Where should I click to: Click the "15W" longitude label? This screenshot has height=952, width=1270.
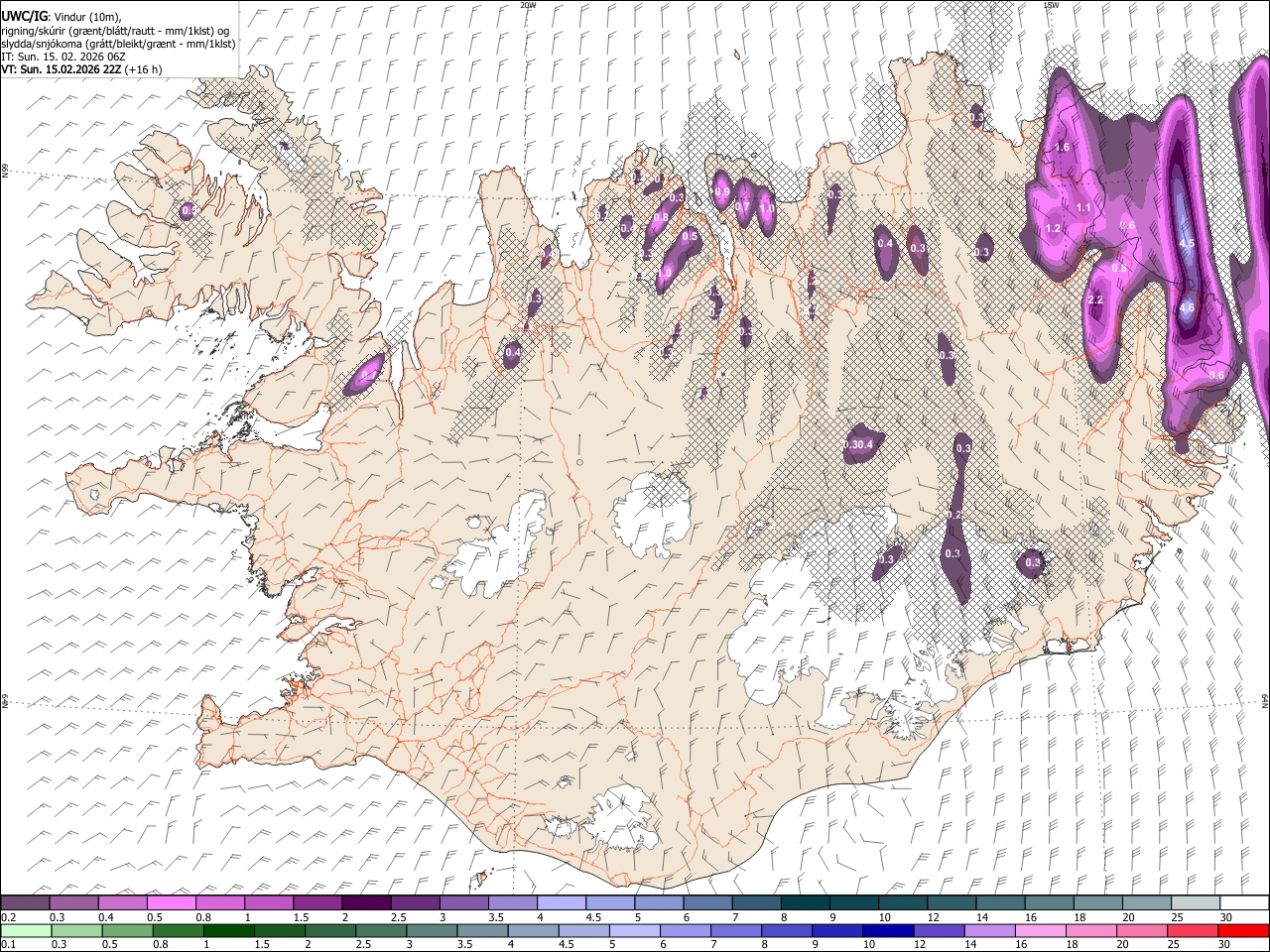[x=1051, y=5]
